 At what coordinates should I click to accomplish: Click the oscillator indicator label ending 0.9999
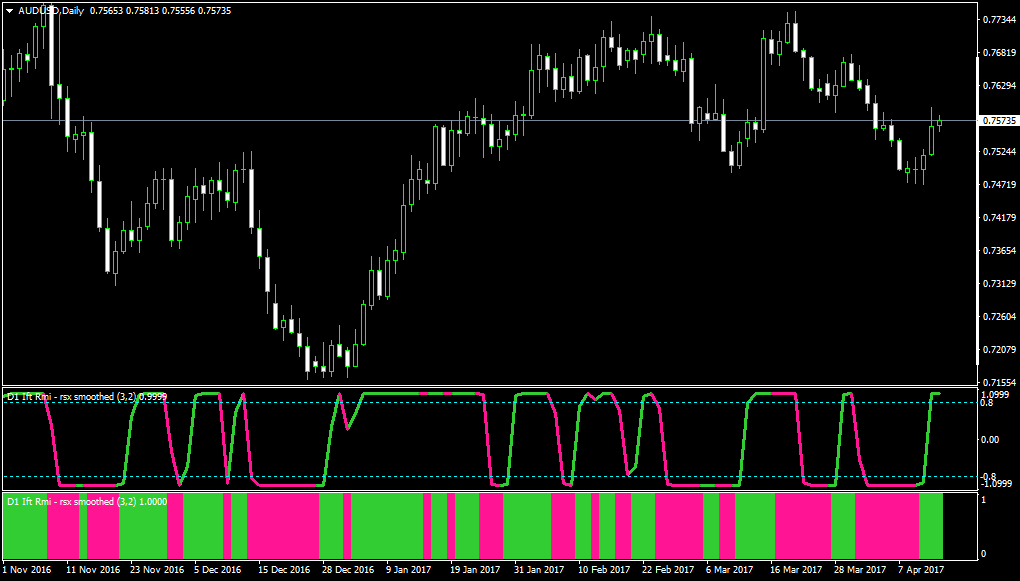point(87,396)
